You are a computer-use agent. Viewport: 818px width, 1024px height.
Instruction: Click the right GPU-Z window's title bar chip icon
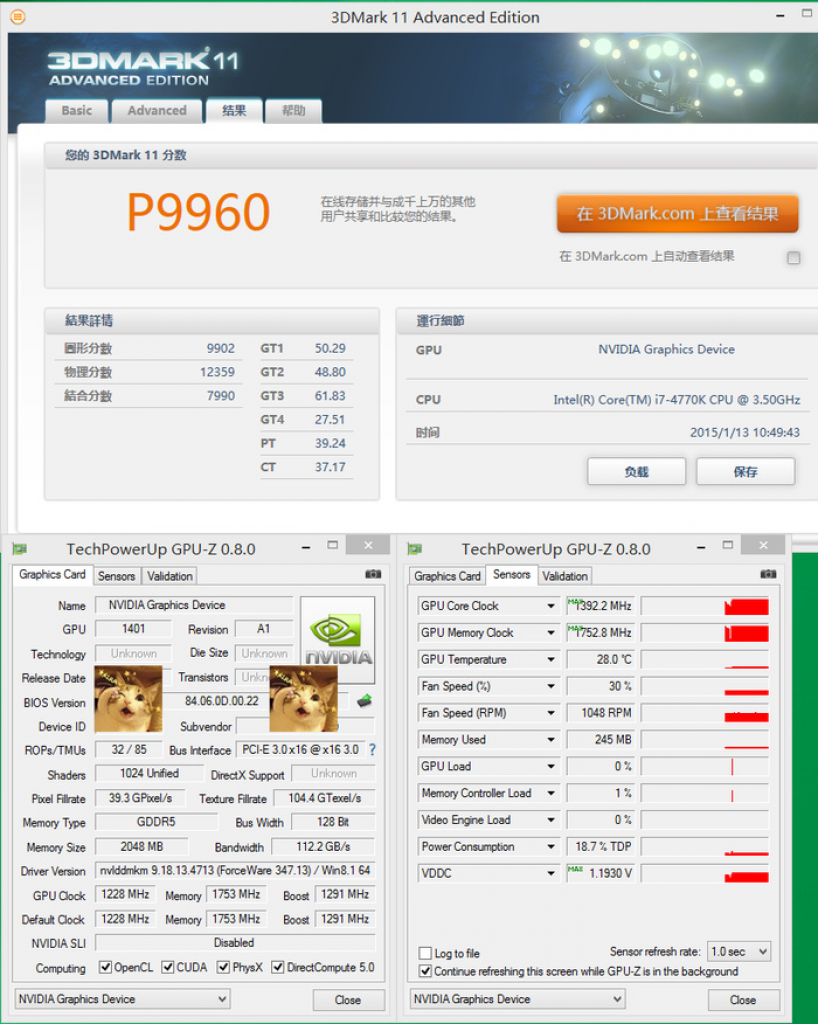(415, 549)
